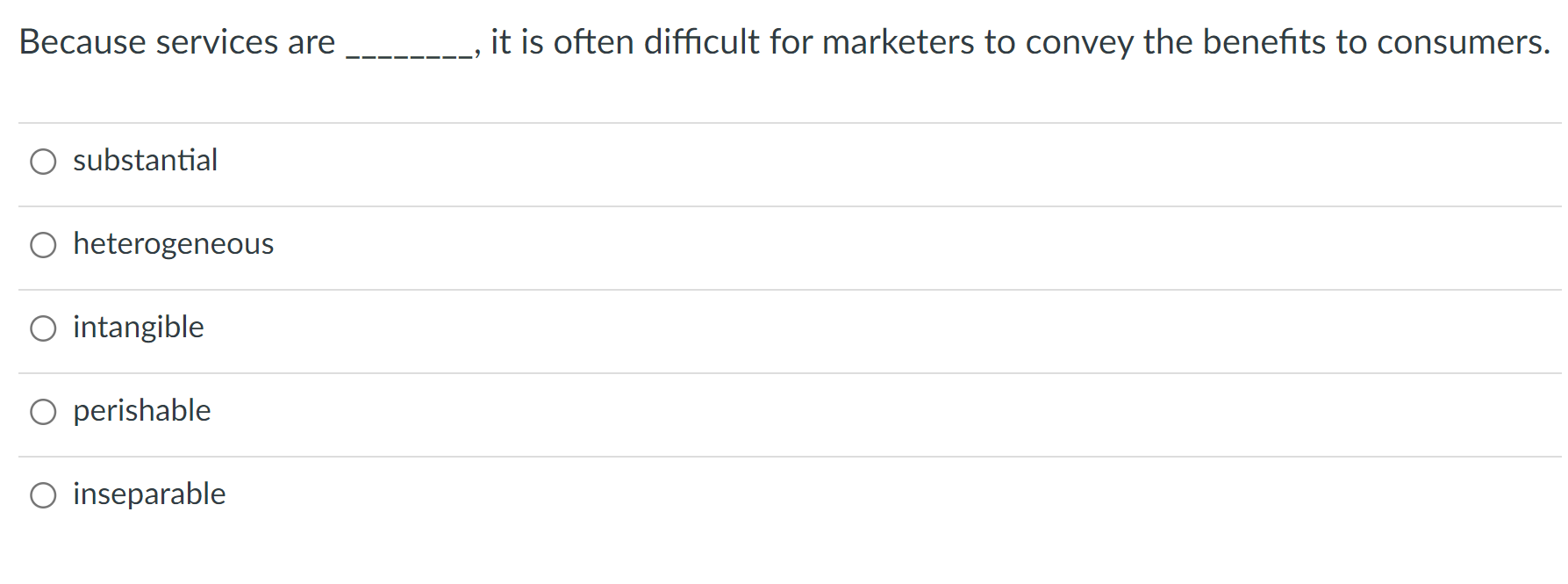Select the radio button for "heterogeneous"

[x=43, y=245]
